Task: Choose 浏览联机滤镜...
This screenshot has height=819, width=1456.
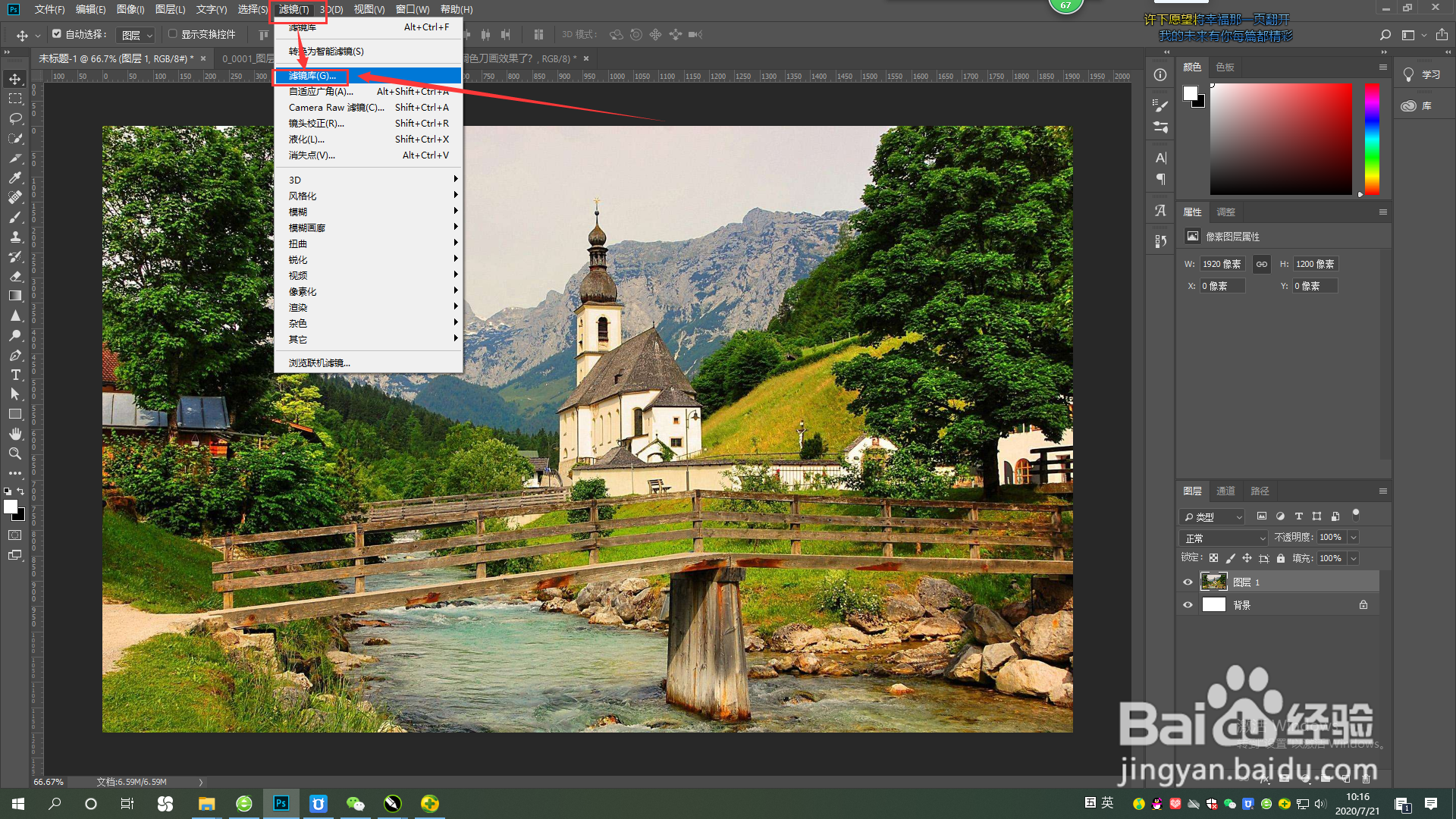Action: pos(369,362)
